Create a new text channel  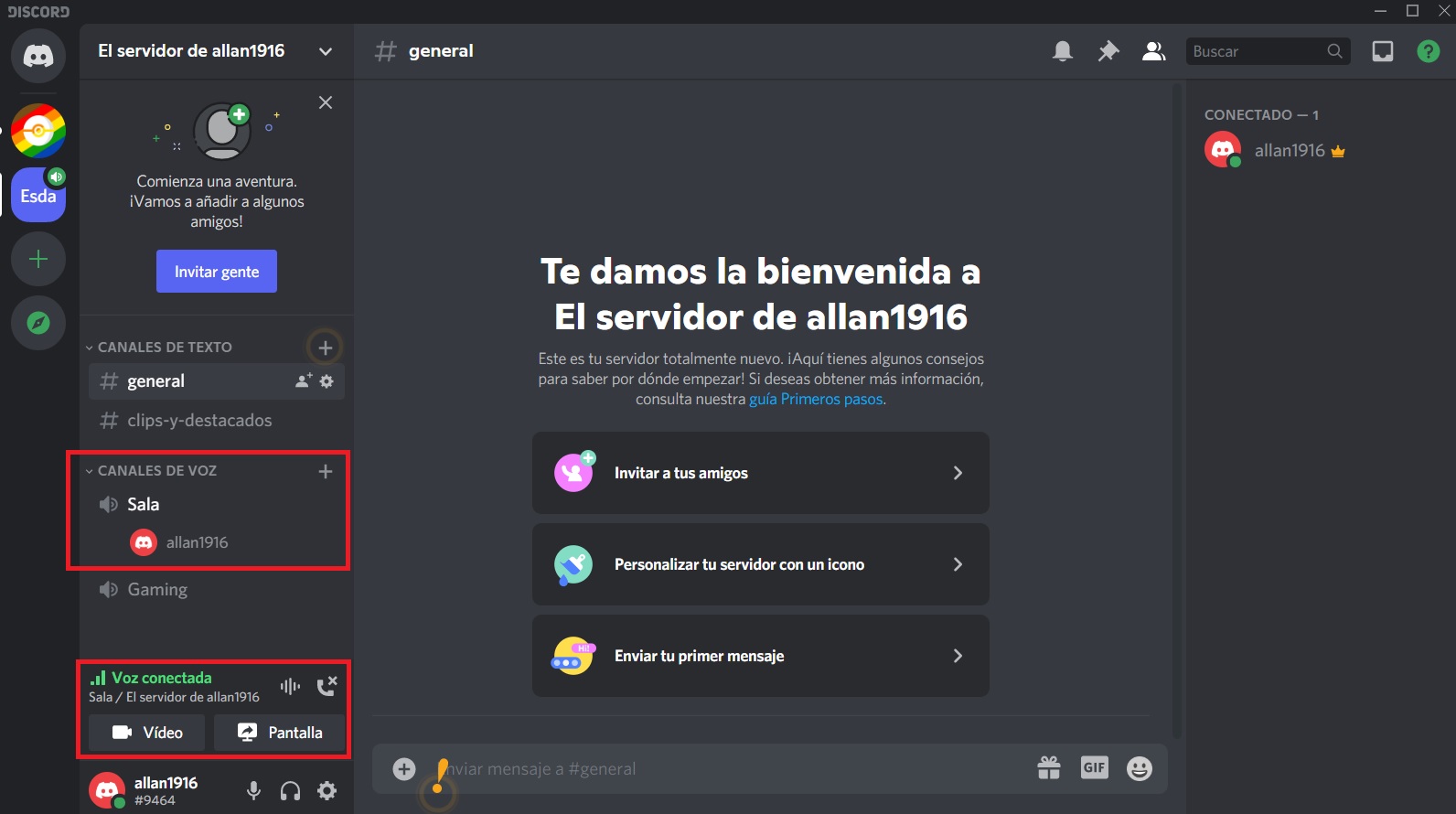(x=325, y=348)
